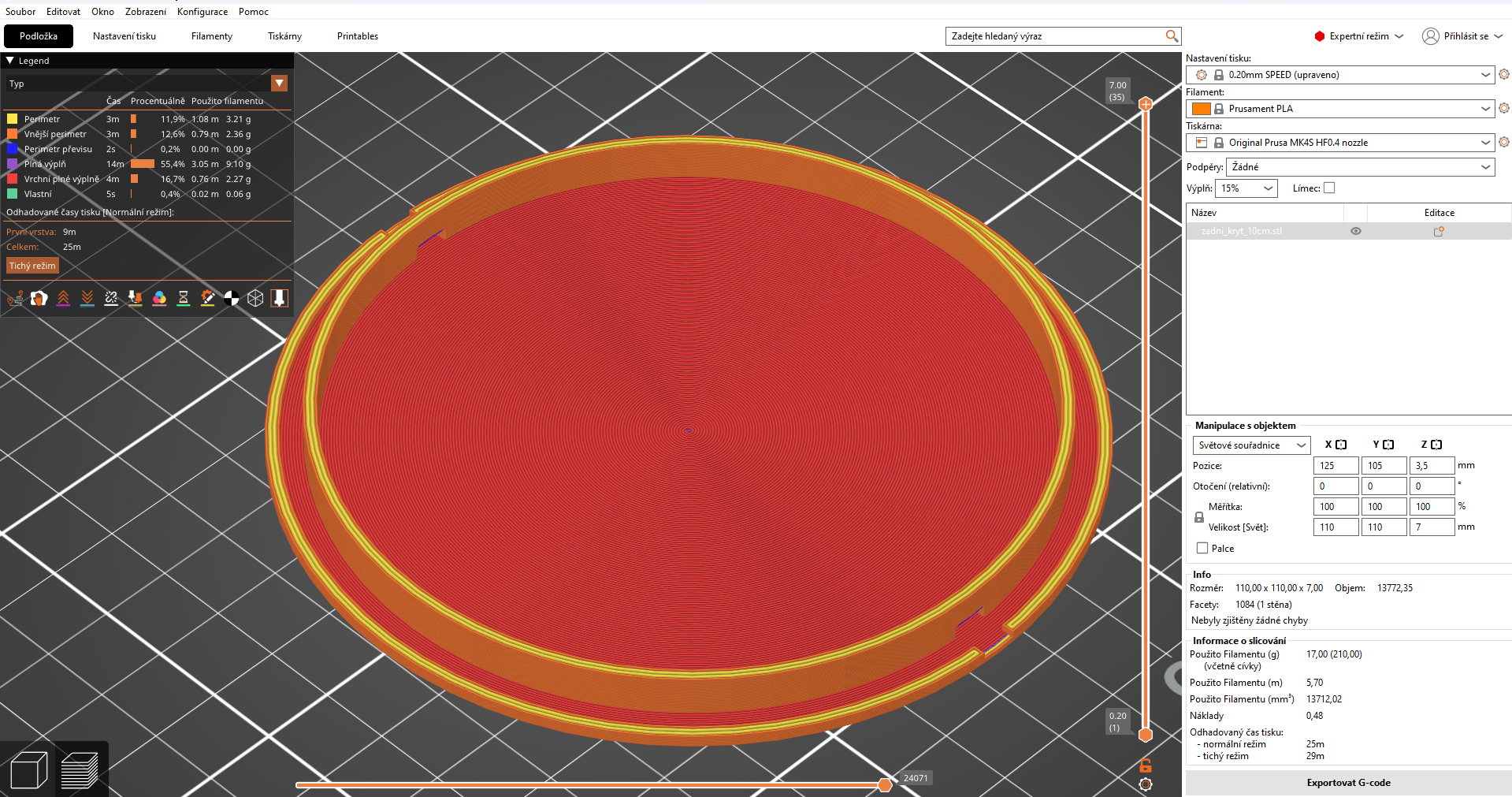Open filament settings gear next to Prusament PLA
The image size is (1512, 797).
tap(1504, 108)
